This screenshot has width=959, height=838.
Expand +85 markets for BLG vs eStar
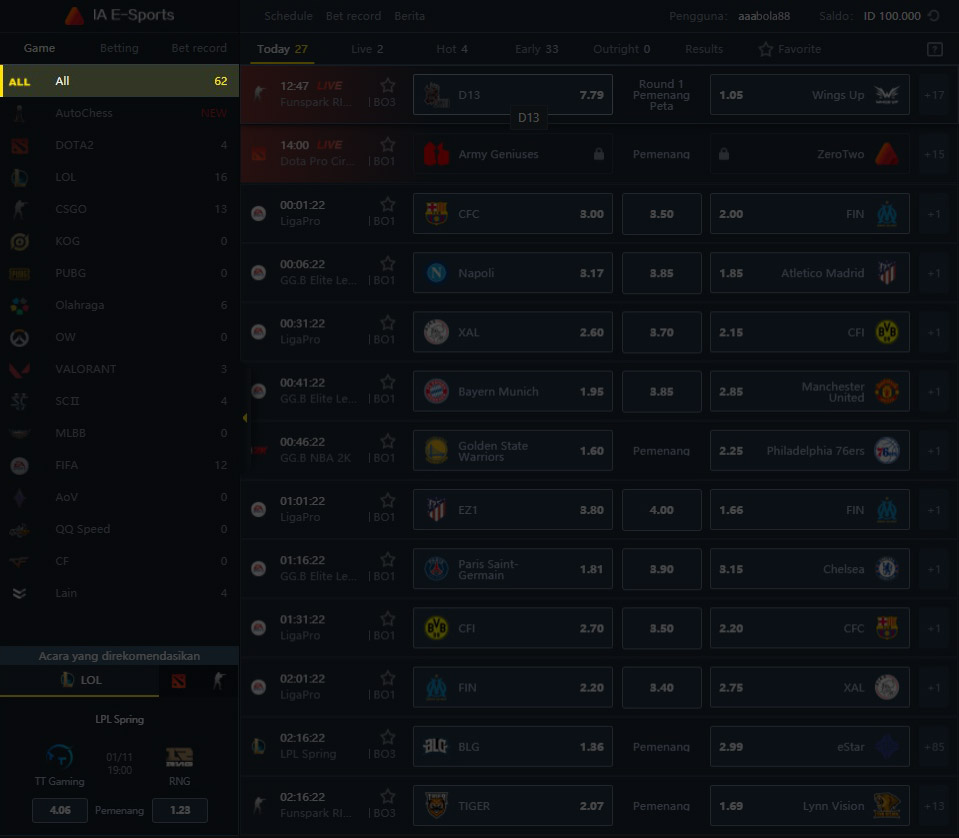pyautogui.click(x=934, y=747)
